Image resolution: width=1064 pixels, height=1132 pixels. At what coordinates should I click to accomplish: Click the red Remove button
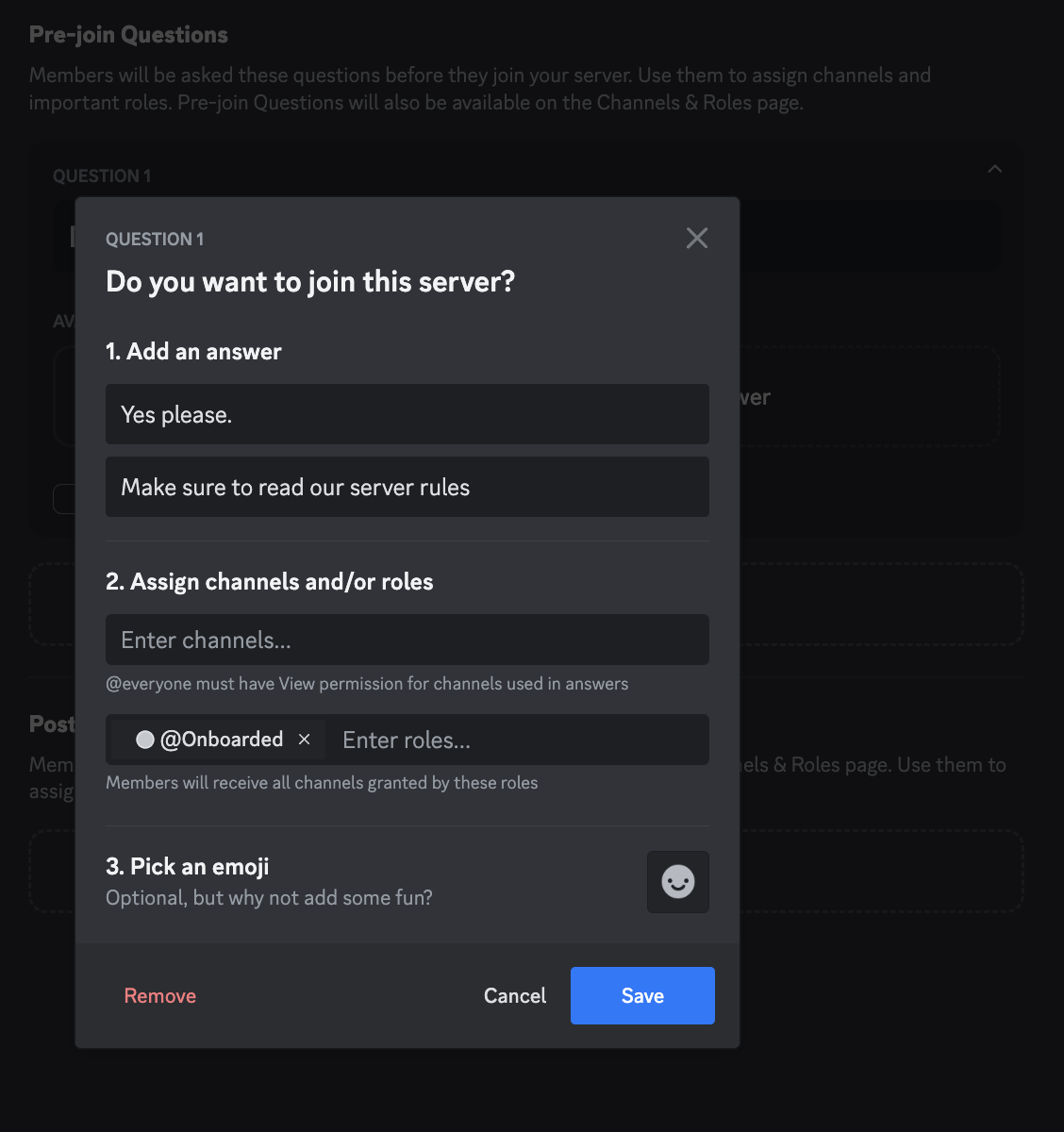tap(160, 996)
